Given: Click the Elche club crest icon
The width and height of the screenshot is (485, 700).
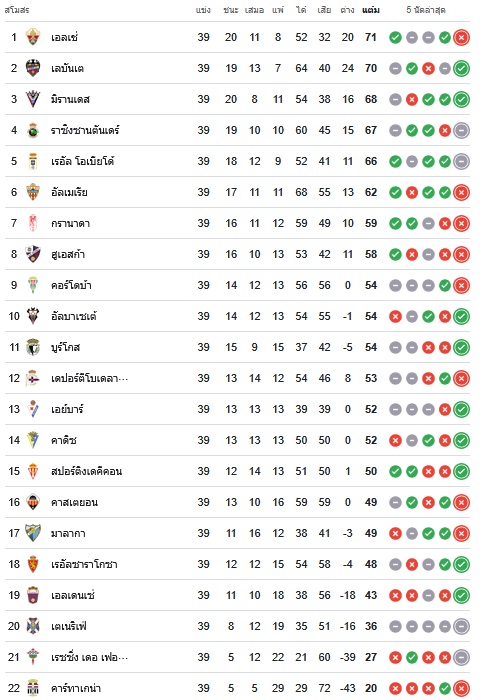Looking at the screenshot, I should coord(33,37).
